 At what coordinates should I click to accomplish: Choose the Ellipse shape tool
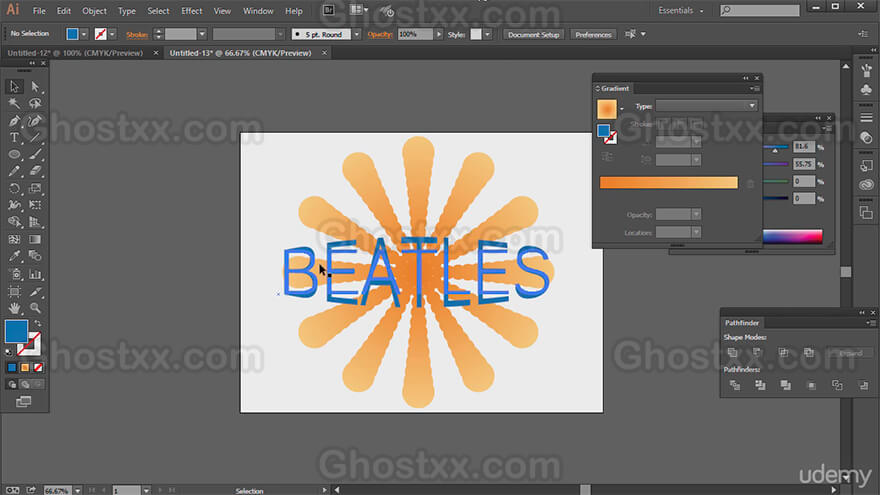tap(14, 154)
